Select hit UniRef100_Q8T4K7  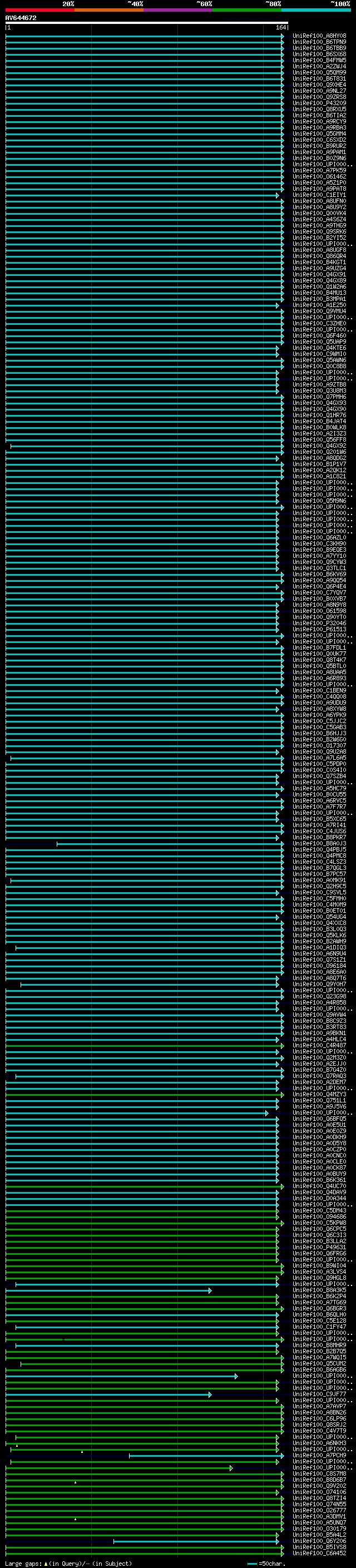[319, 660]
